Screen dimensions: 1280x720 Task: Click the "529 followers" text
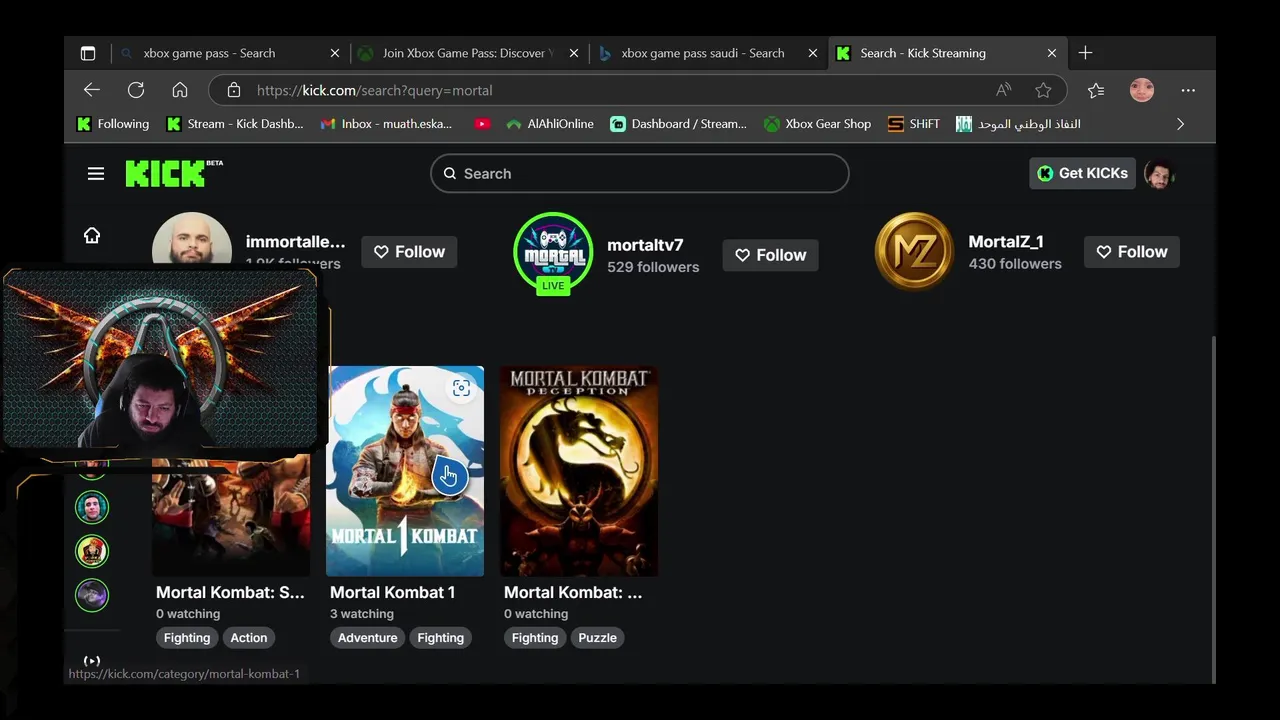[653, 267]
